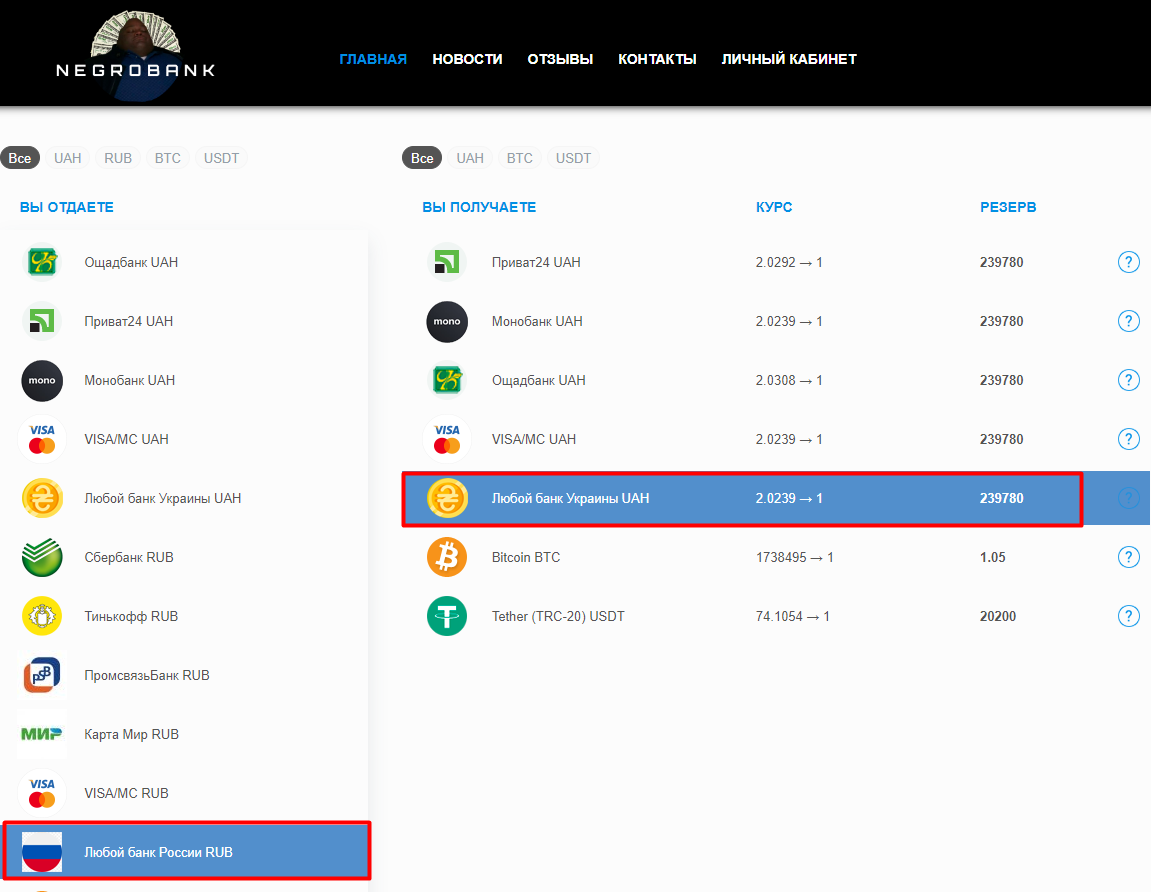Click the reserve value 1.05

coord(992,557)
